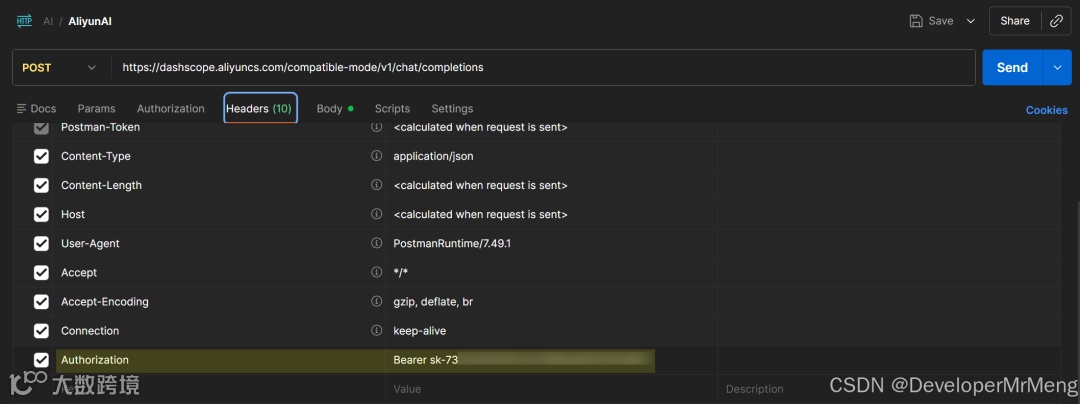Open the Save options dropdown arrow
This screenshot has width=1080, height=404.
point(970,21)
